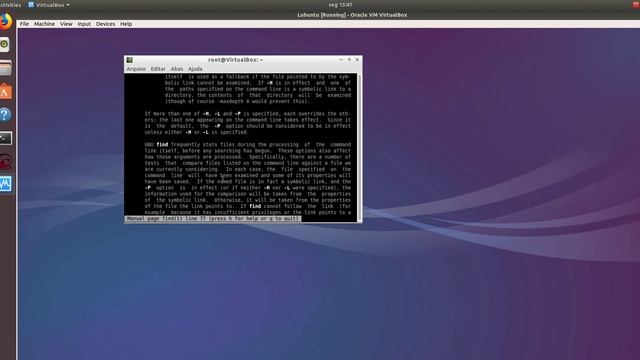This screenshot has width=640, height=360.
Task: Open the Activities overview
Action: click(10, 5)
